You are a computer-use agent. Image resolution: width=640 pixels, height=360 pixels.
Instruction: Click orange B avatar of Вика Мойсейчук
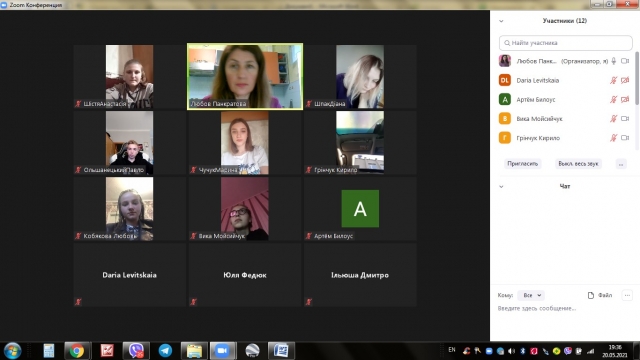(505, 119)
